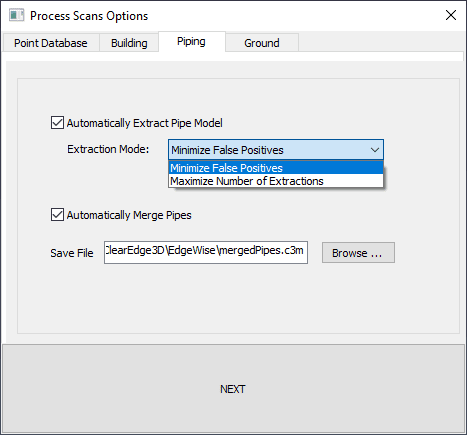Open the Building tab
The image size is (467, 435).
click(x=129, y=43)
